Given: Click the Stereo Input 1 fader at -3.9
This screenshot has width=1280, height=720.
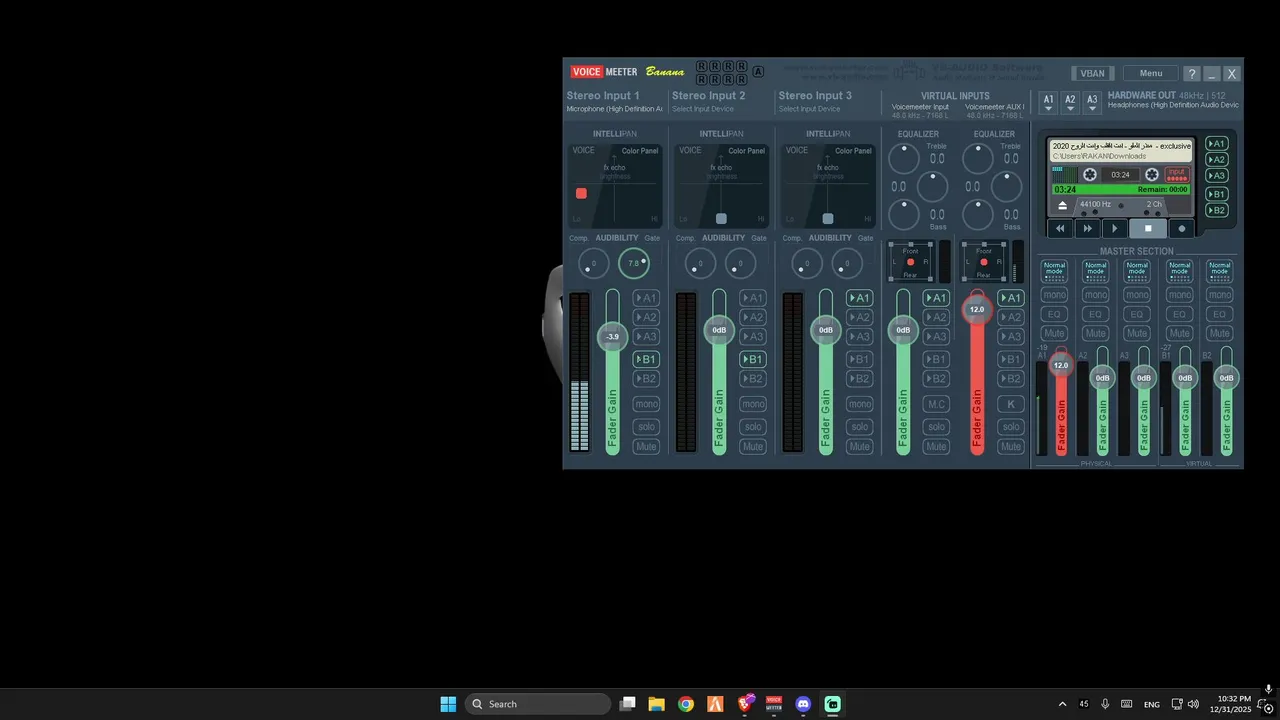Looking at the screenshot, I should point(613,337).
